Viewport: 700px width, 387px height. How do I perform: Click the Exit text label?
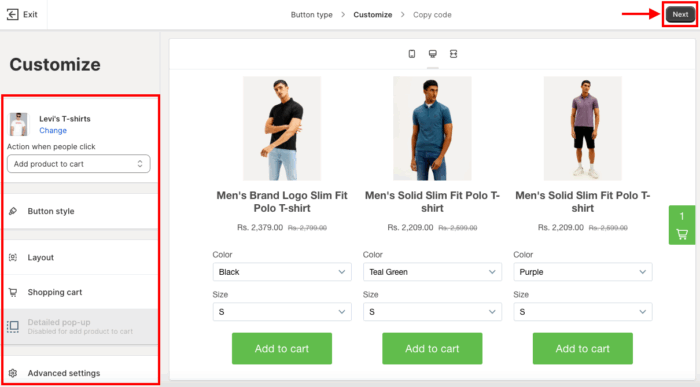[30, 14]
